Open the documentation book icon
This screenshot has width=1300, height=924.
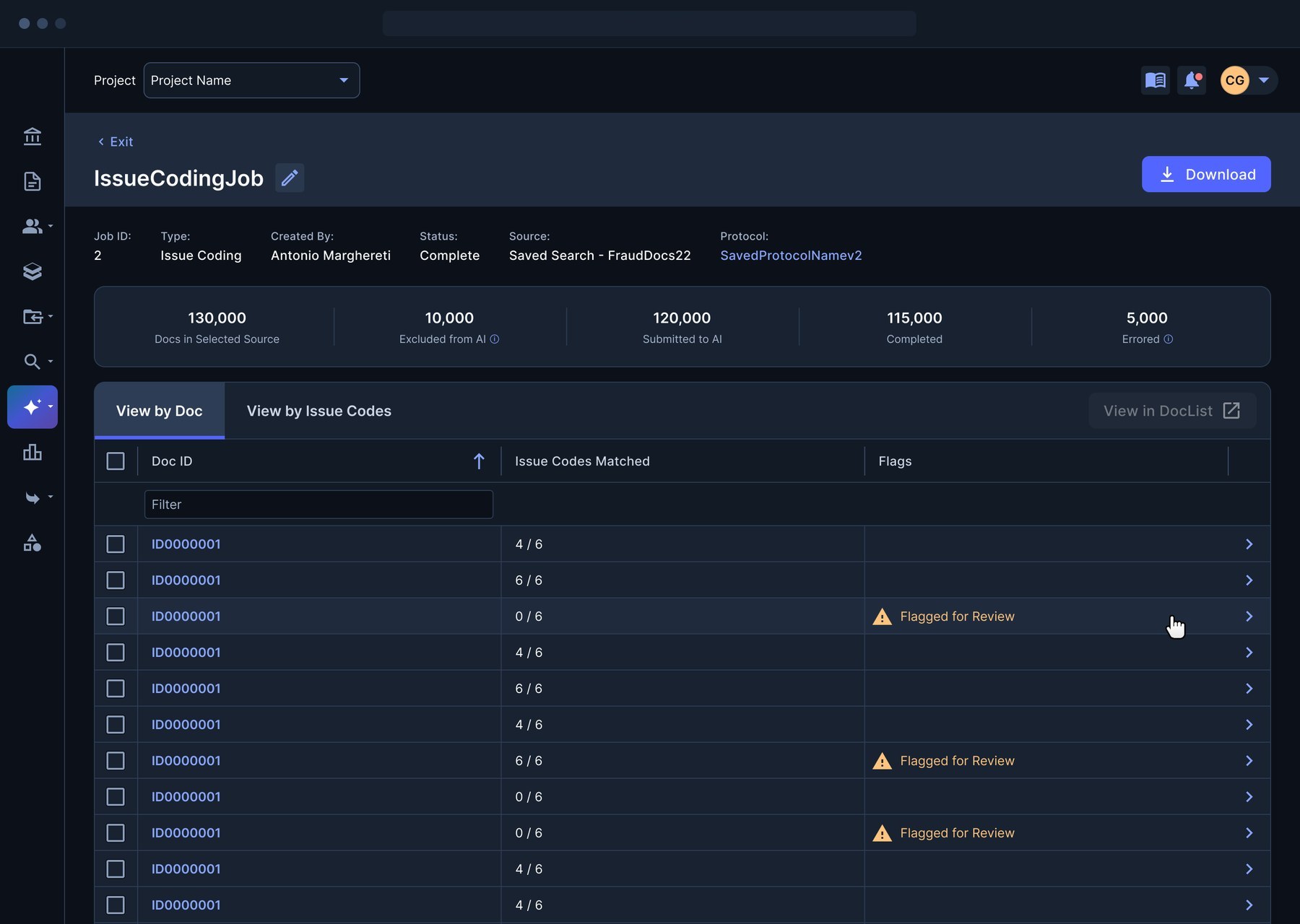(x=1156, y=80)
